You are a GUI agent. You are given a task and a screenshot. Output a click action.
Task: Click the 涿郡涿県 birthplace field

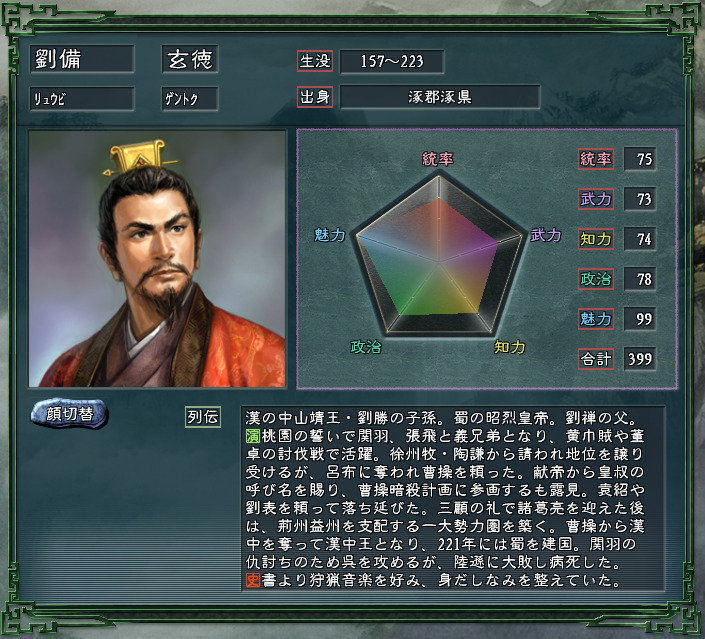(440, 97)
